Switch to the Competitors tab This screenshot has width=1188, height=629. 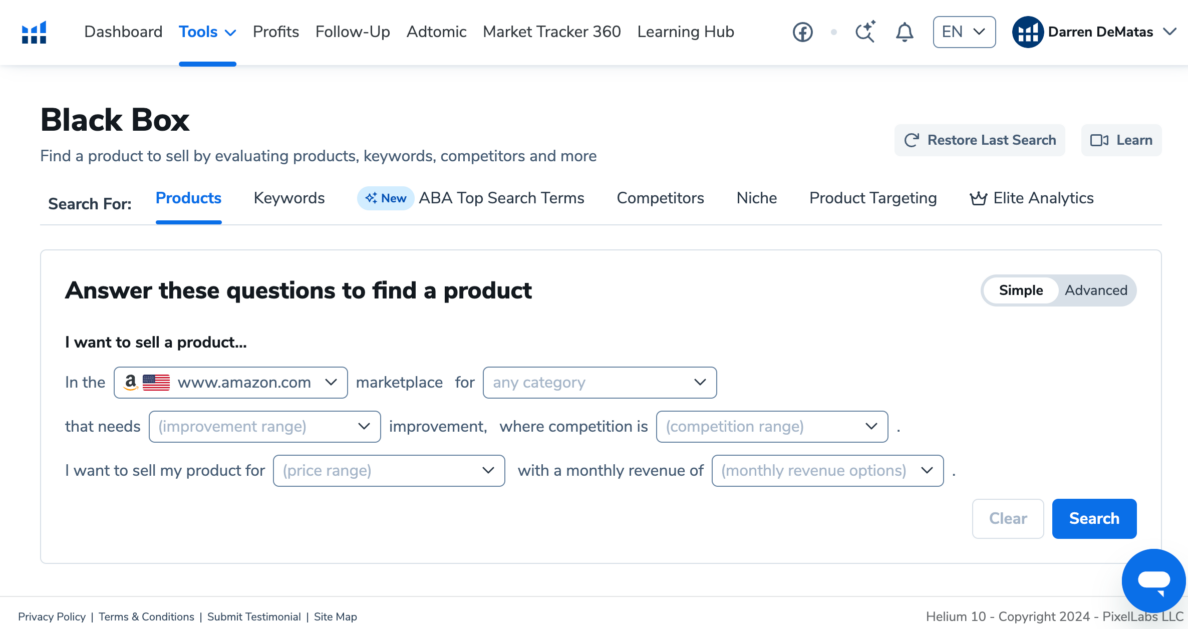coord(660,199)
